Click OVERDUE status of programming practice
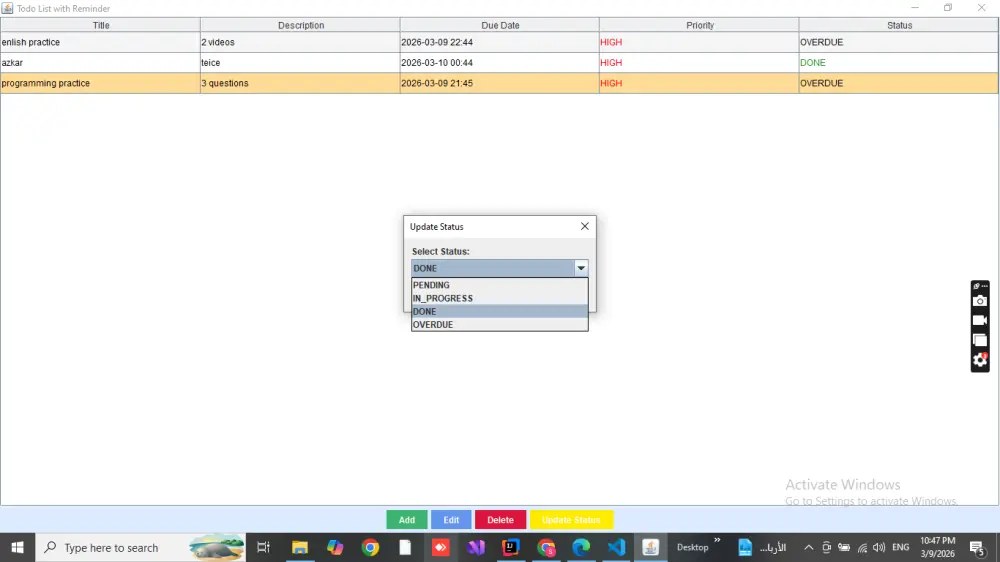Viewport: 1000px width, 562px height. point(899,83)
